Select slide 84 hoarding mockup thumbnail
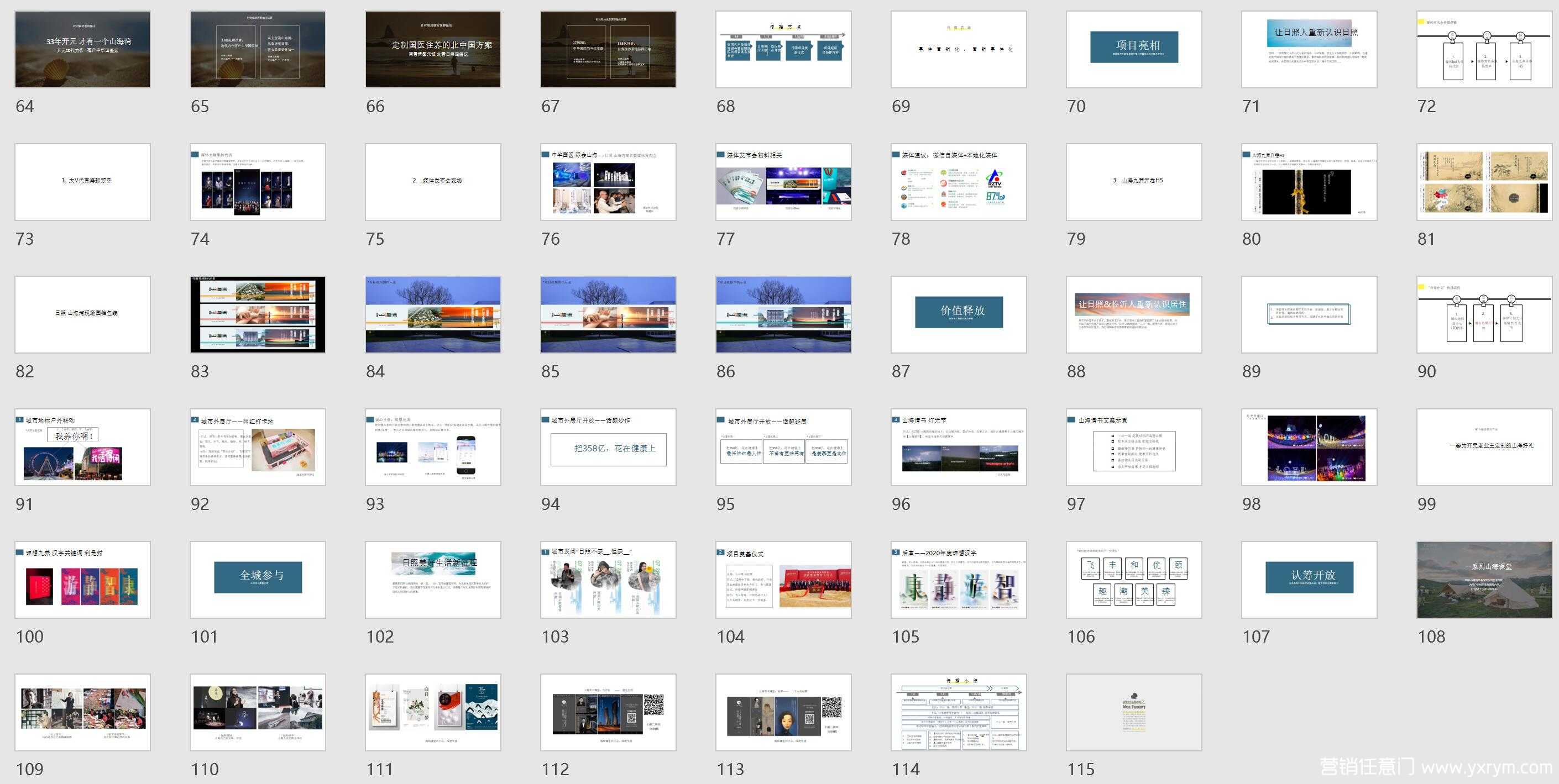Viewport: 1559px width, 784px height. [433, 314]
